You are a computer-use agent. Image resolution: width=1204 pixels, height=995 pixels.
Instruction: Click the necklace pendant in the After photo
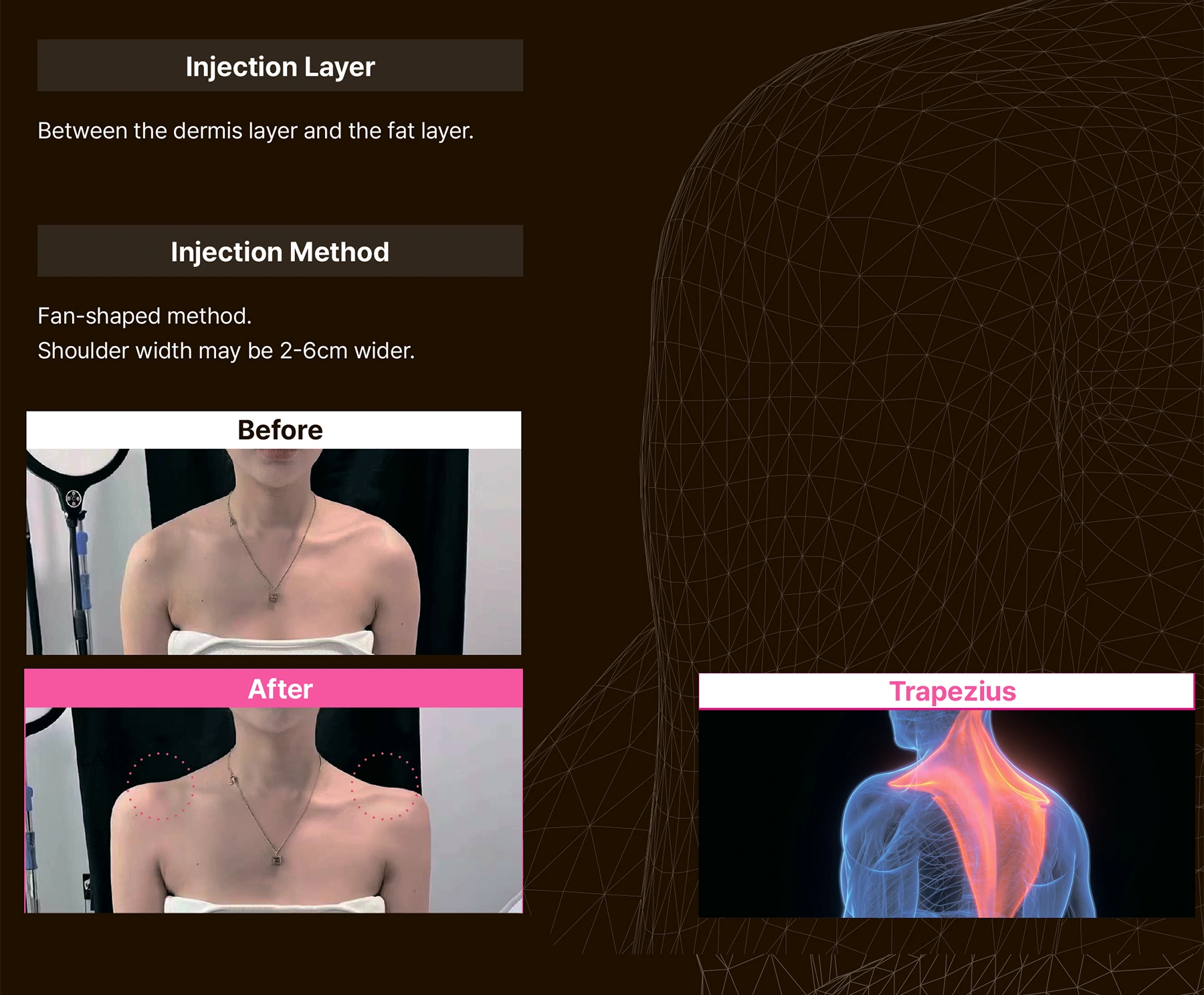tap(276, 858)
